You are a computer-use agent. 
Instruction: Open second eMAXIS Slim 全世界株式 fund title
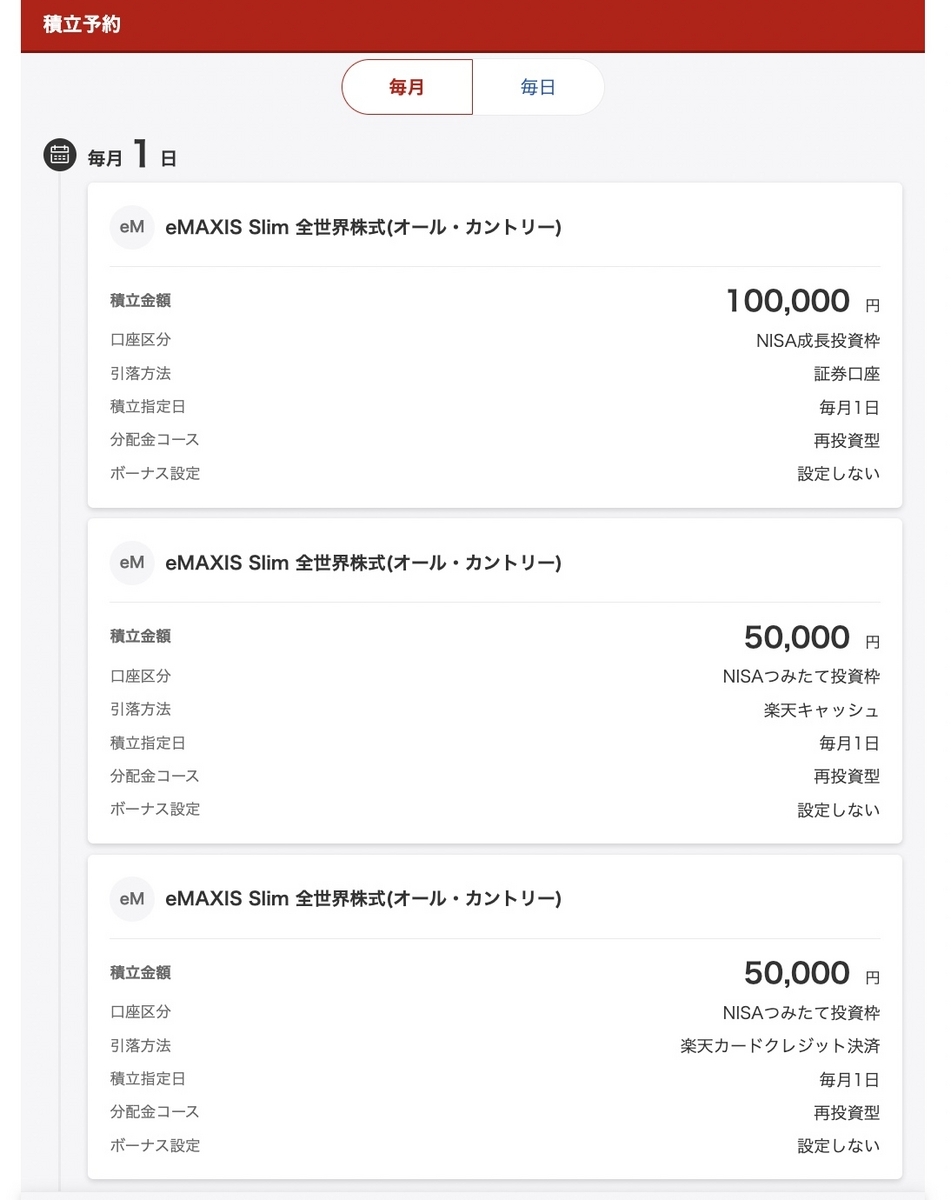point(363,564)
